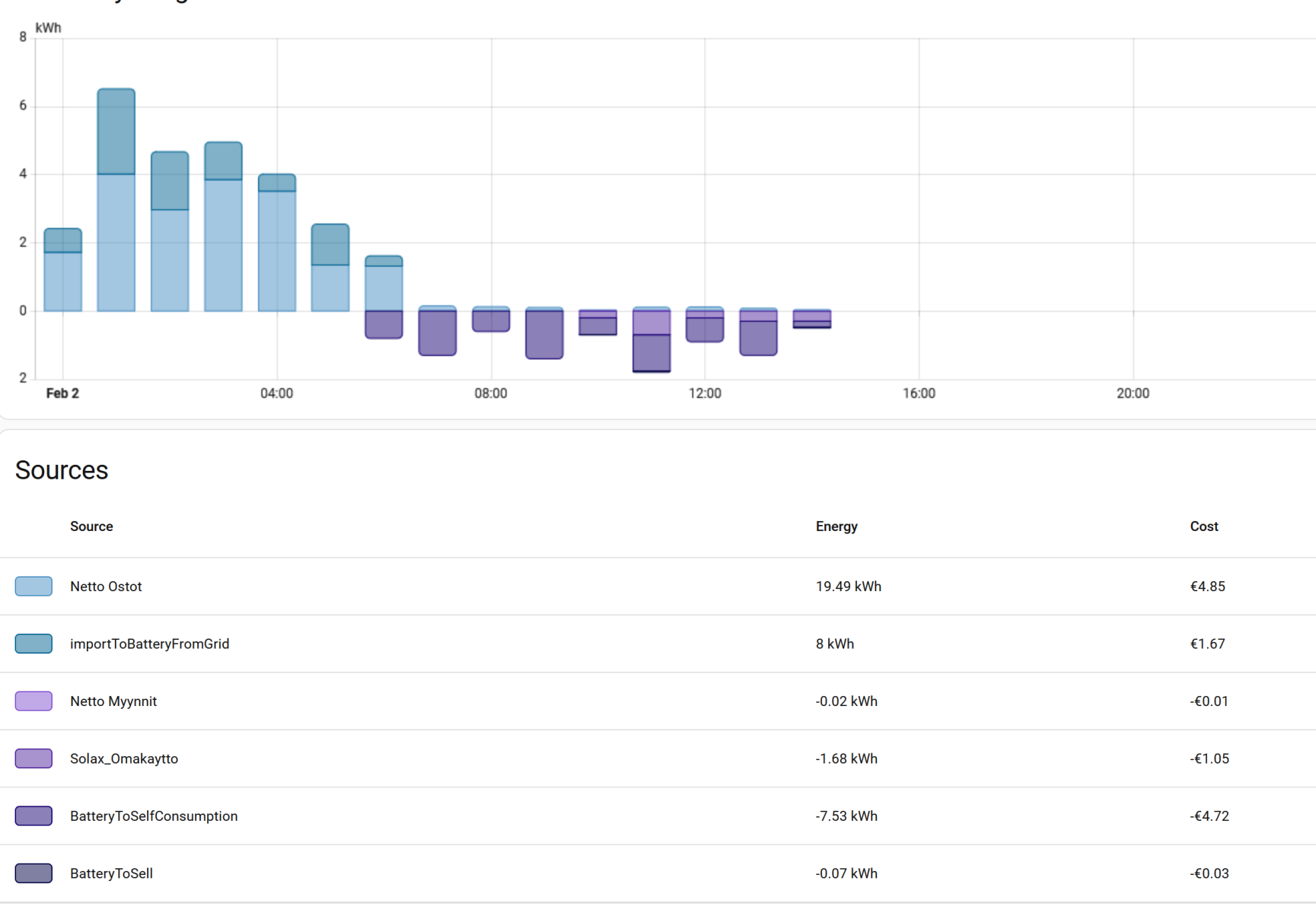The height and width of the screenshot is (913, 1316).
Task: Click the BatteryToSelfConsumption color swatch
Action: click(x=33, y=816)
